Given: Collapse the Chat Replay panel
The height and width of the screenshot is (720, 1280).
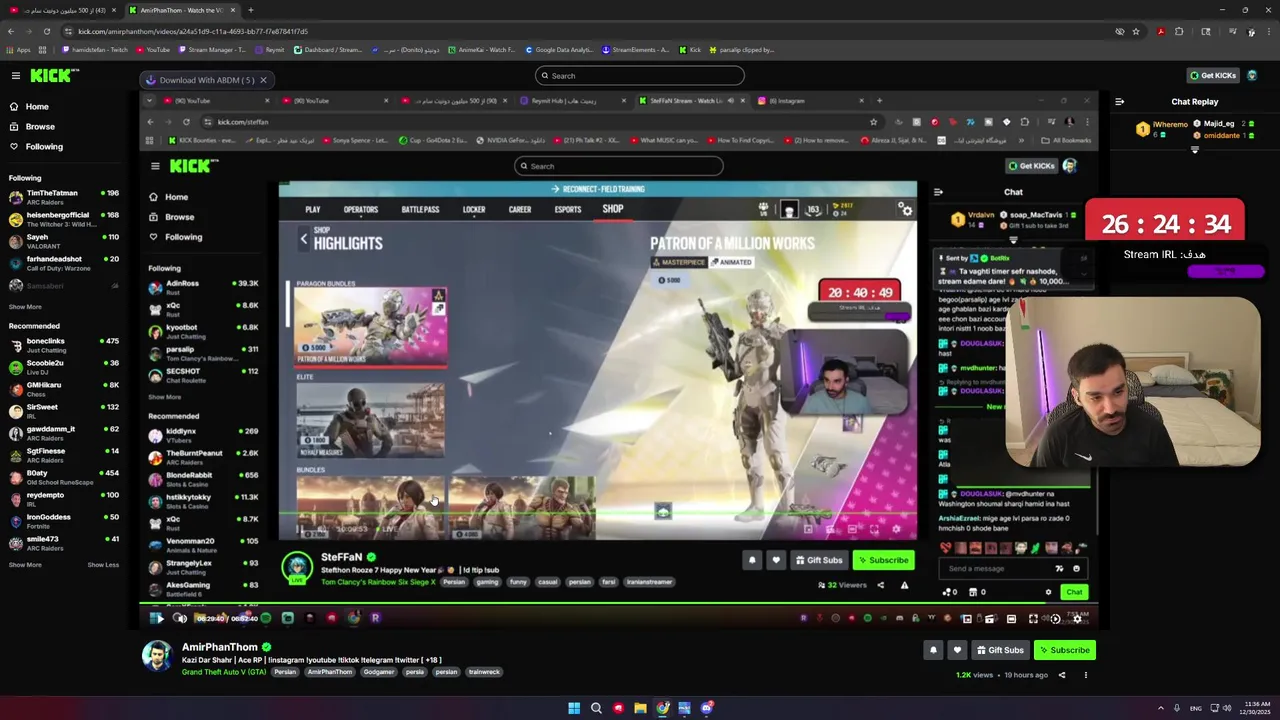Looking at the screenshot, I should click(x=1119, y=102).
